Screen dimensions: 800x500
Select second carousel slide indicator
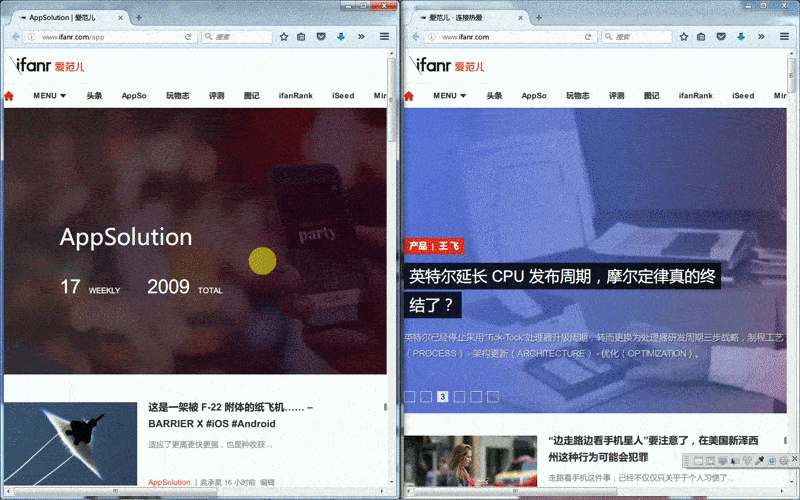point(426,396)
